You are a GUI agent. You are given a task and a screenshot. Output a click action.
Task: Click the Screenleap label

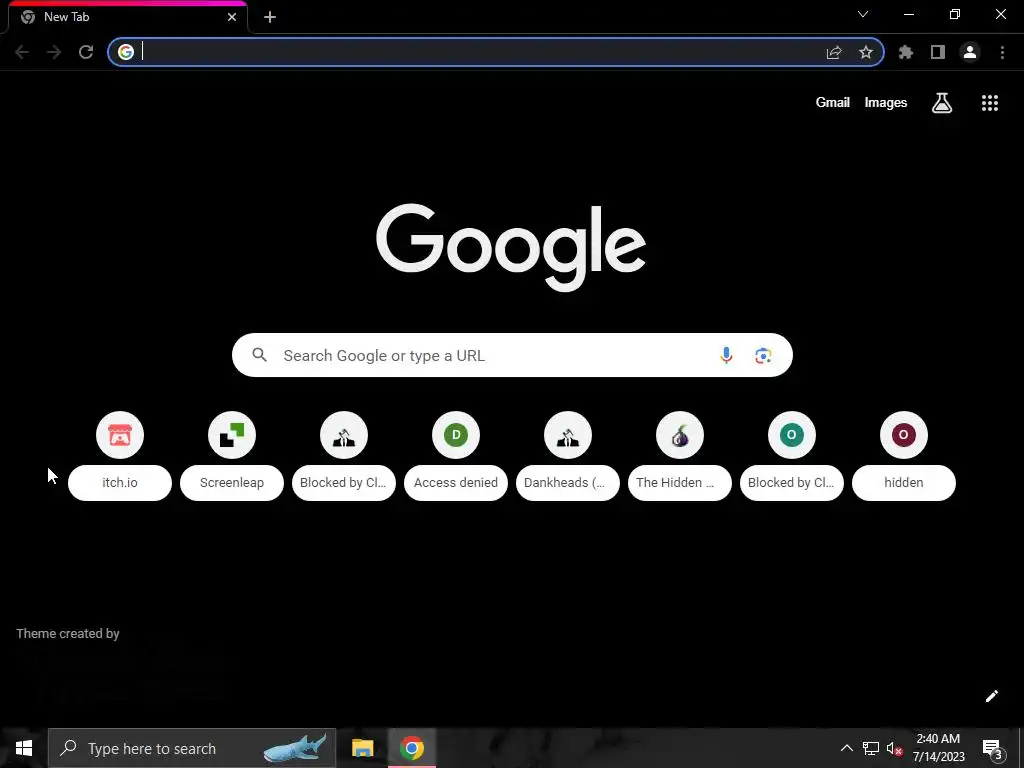[232, 483]
